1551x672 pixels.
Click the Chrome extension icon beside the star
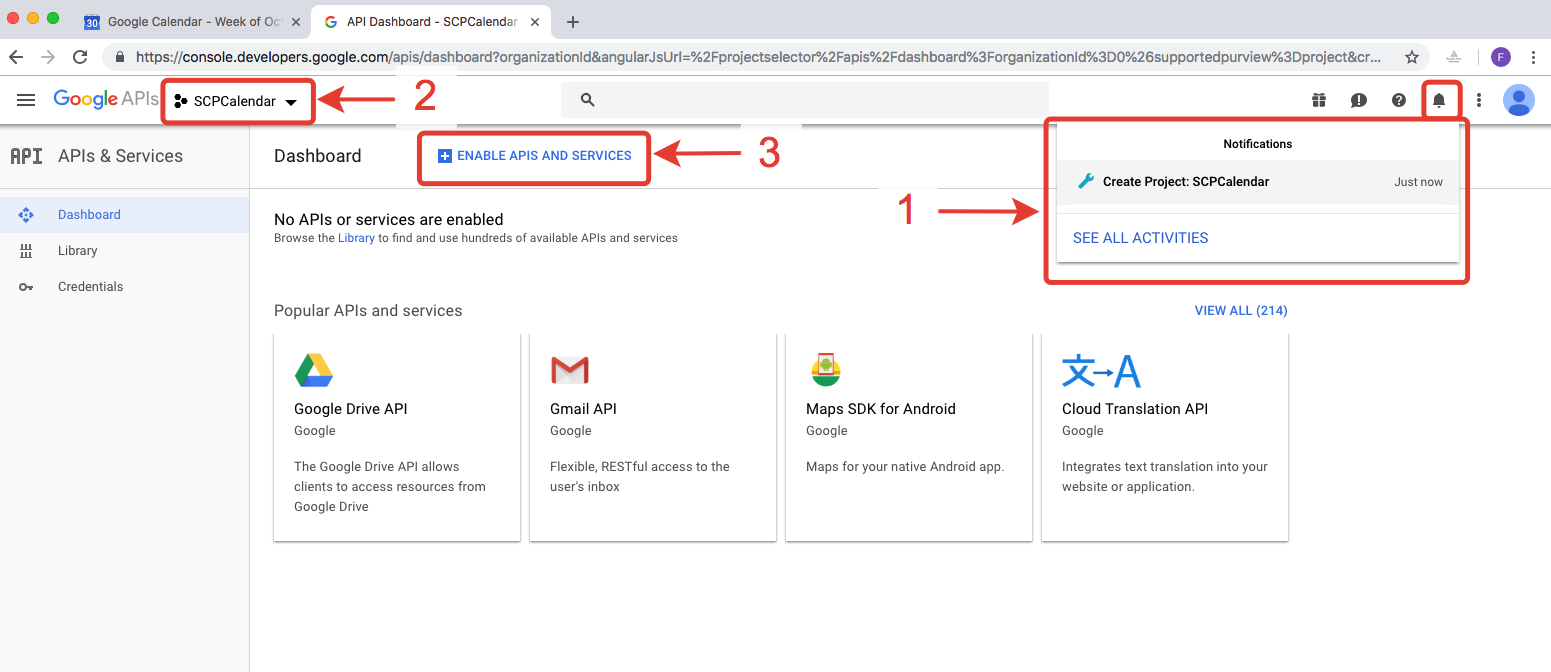coord(1454,57)
